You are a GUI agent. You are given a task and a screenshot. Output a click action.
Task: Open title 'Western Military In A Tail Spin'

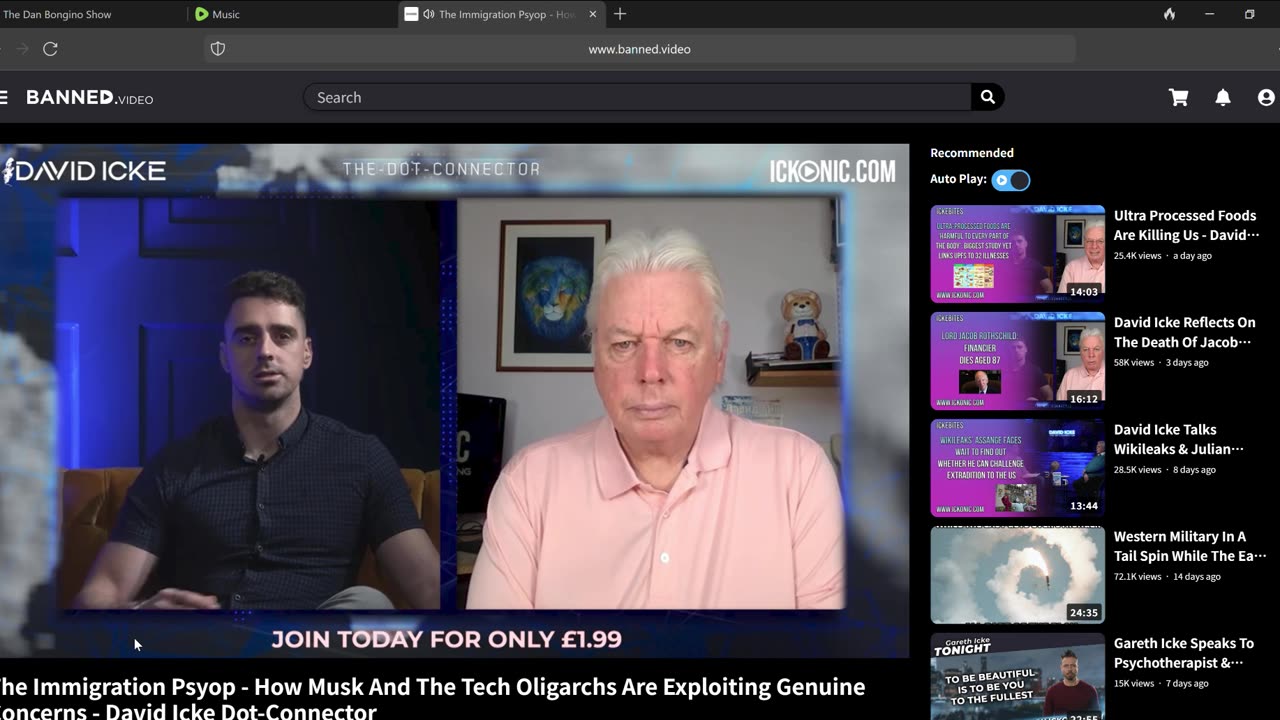[x=1190, y=546]
